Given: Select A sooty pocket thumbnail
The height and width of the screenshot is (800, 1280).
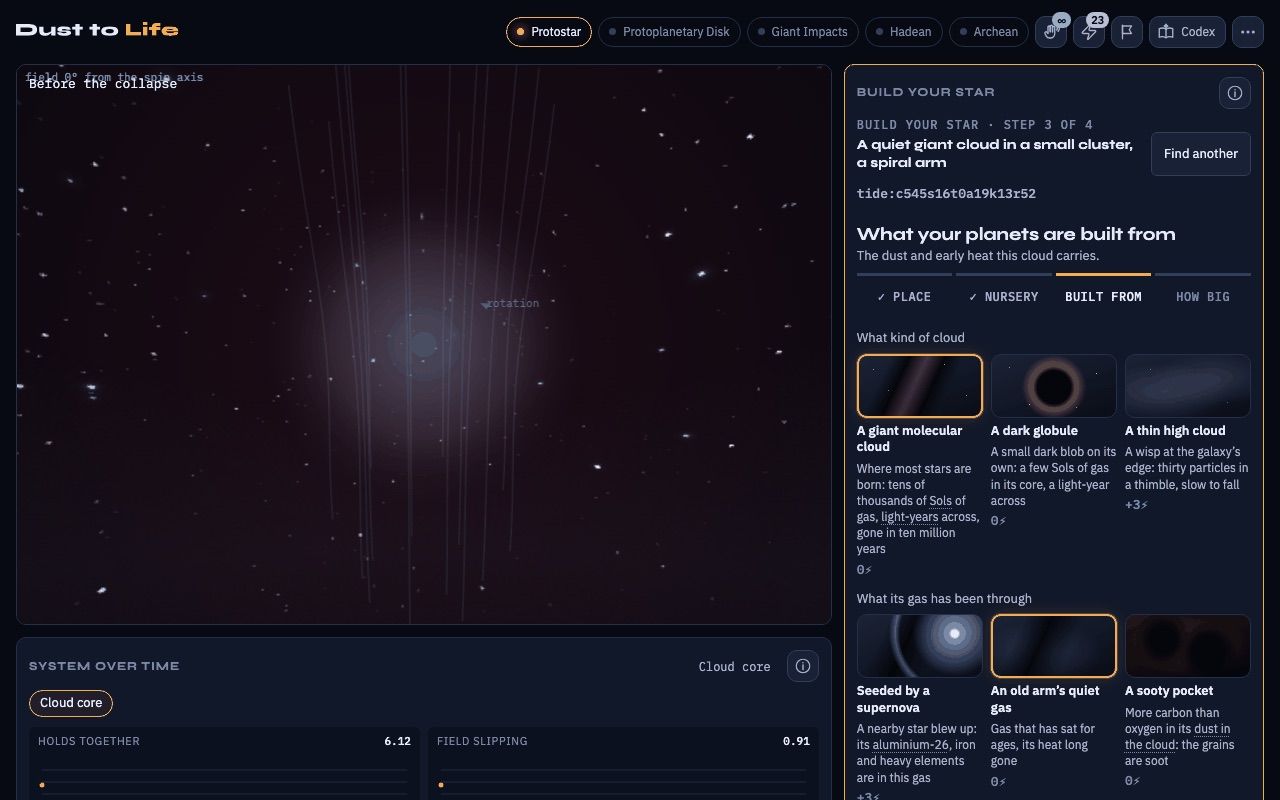Looking at the screenshot, I should [1188, 646].
